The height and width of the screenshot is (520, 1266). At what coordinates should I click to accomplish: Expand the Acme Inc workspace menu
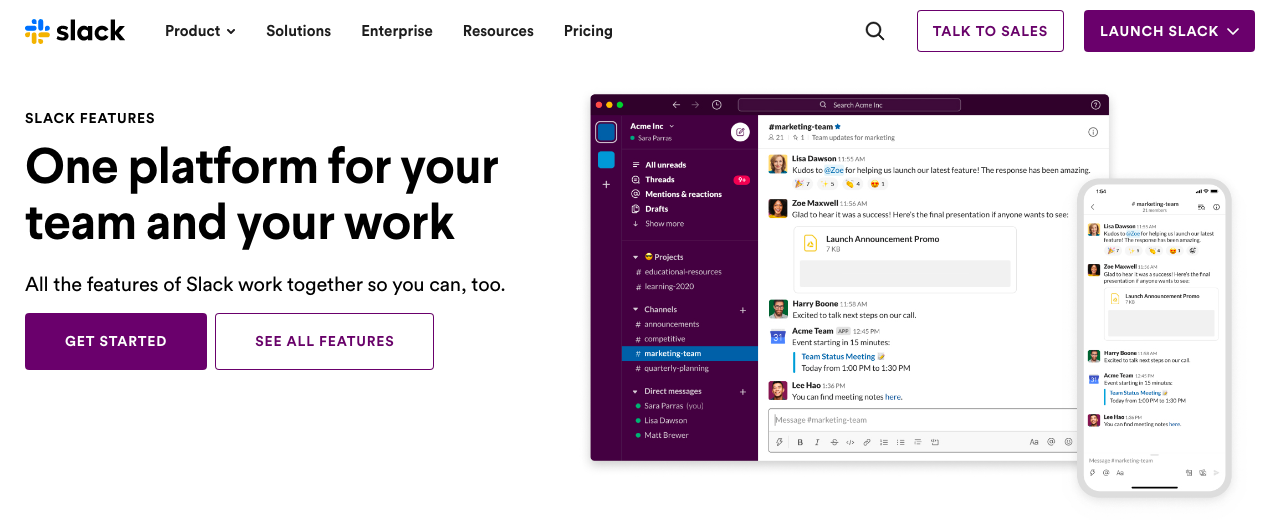653,126
